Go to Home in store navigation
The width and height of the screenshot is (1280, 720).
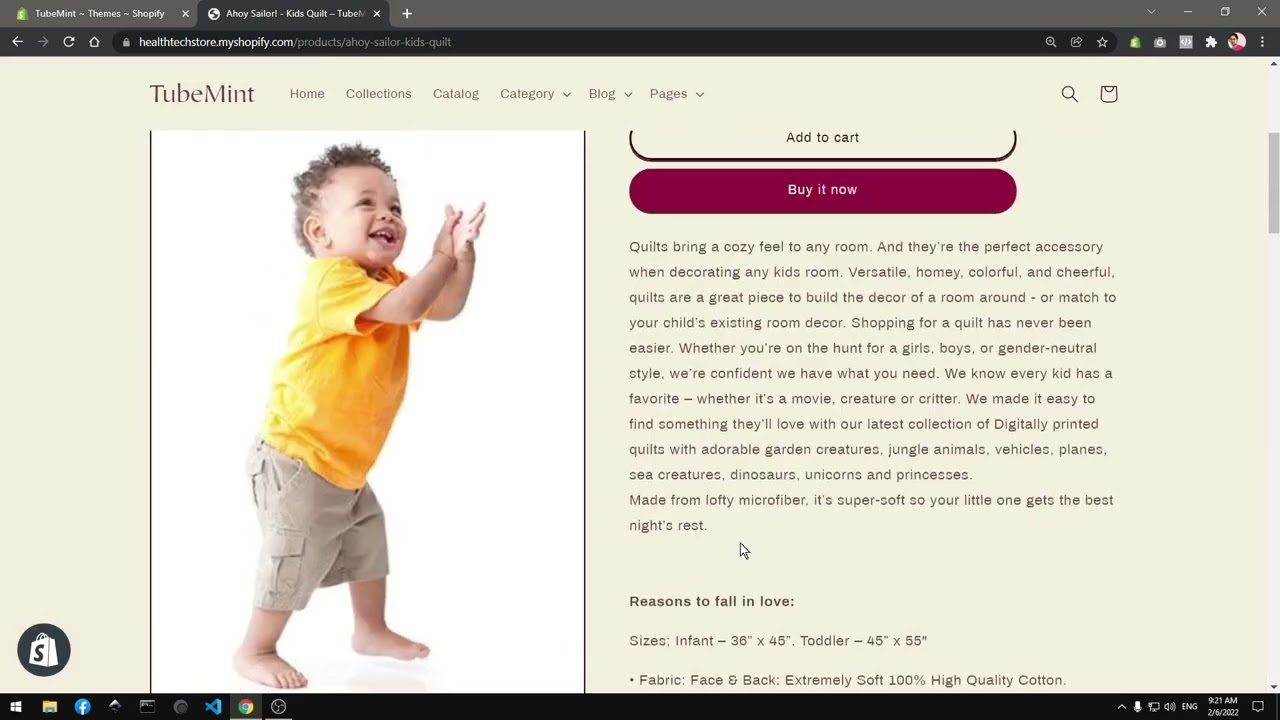pyautogui.click(x=307, y=94)
